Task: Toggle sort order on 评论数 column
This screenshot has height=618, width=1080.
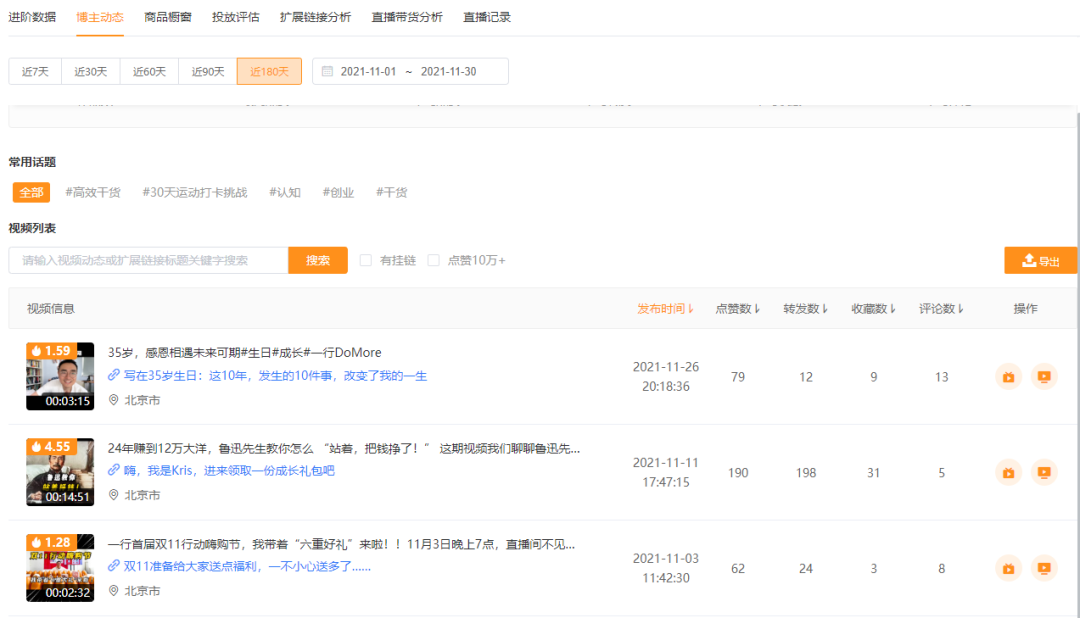Action: [962, 308]
